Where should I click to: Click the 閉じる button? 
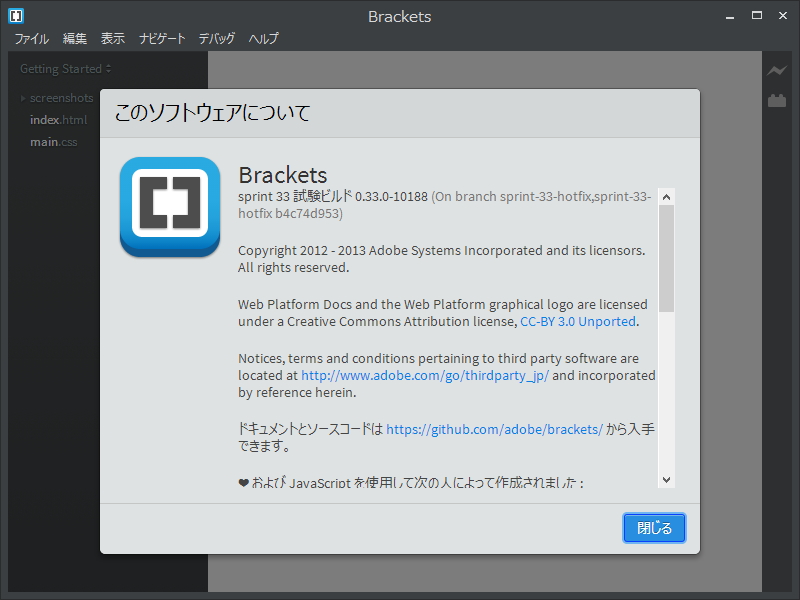click(x=654, y=528)
